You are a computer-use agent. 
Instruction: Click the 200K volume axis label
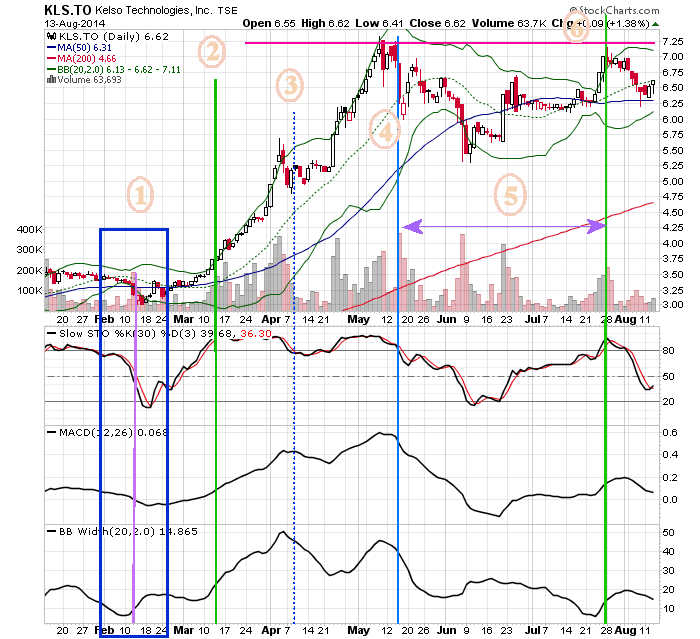pyautogui.click(x=29, y=270)
